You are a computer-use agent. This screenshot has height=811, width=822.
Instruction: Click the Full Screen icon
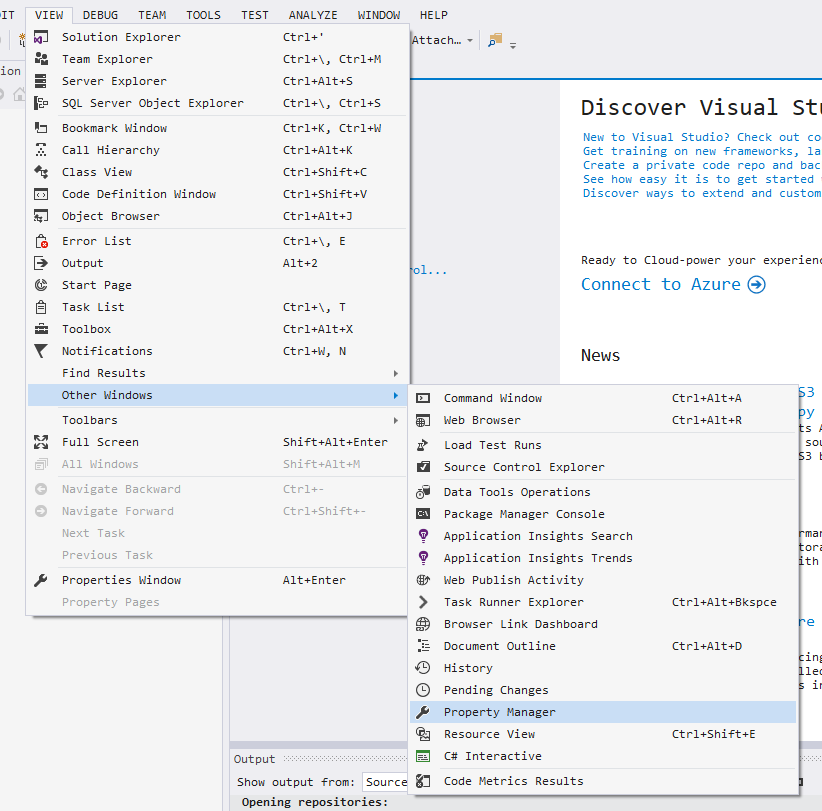(41, 443)
